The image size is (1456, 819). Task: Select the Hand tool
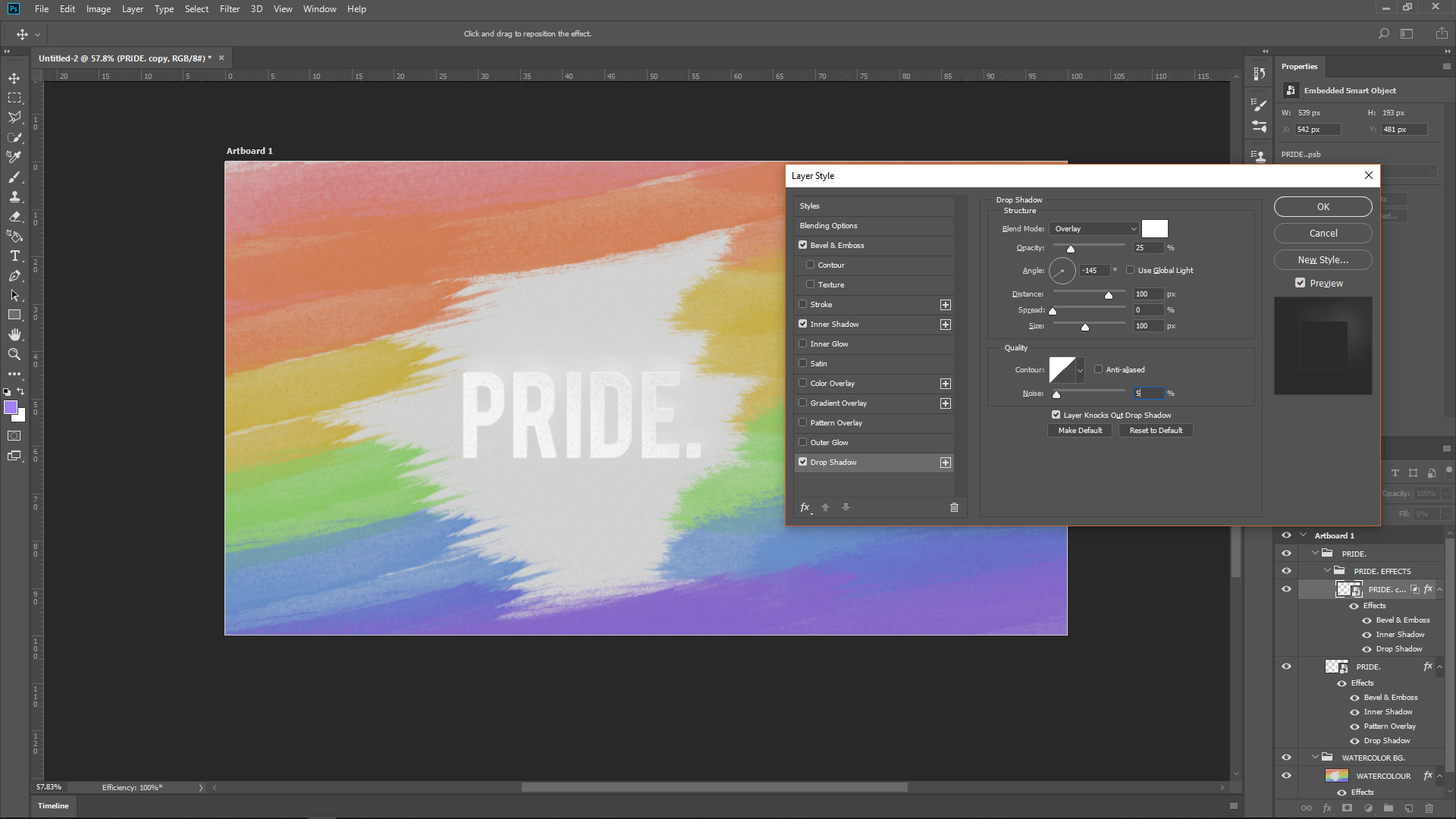click(14, 334)
